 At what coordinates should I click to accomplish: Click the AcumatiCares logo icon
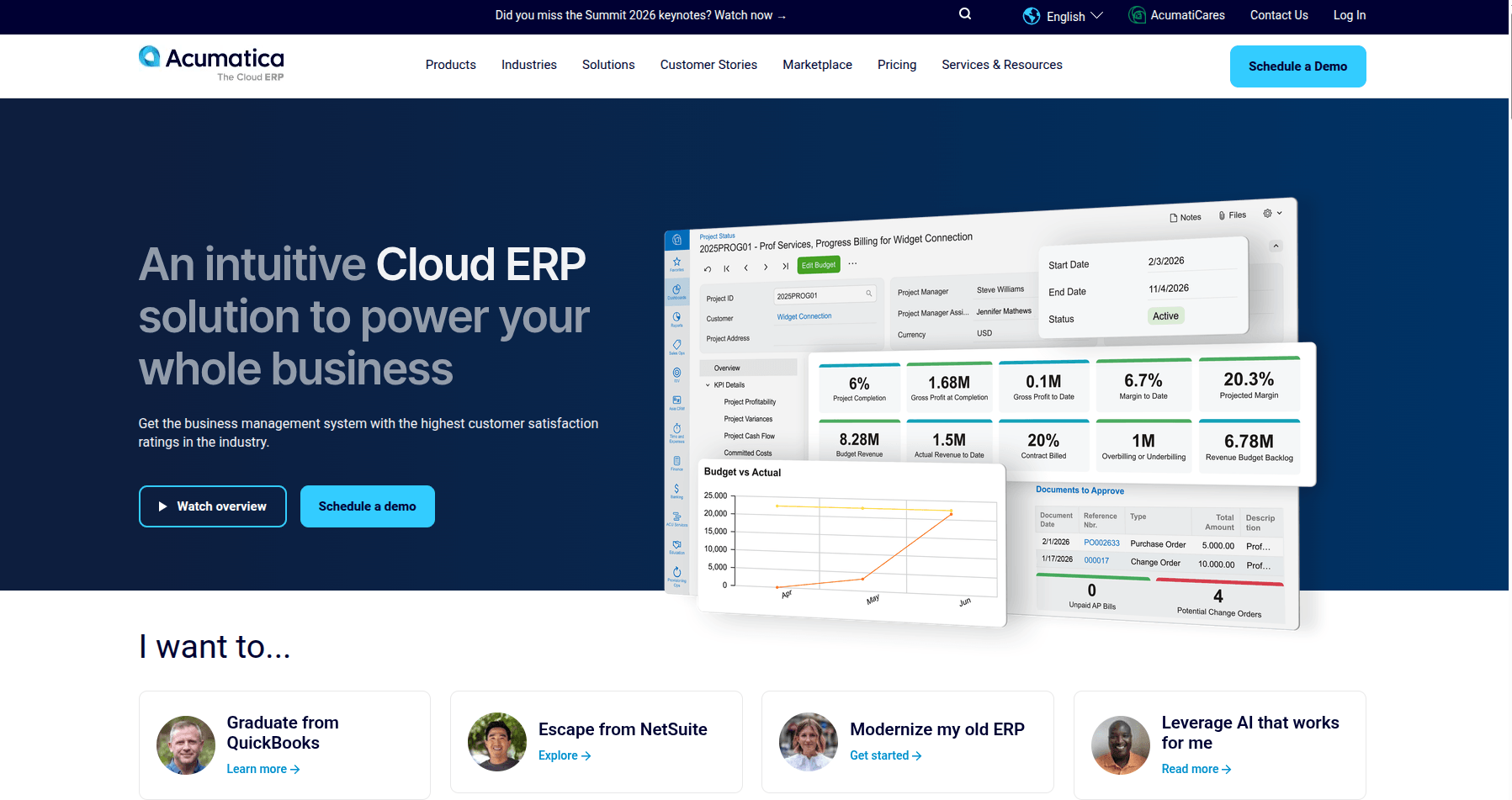coord(1138,15)
